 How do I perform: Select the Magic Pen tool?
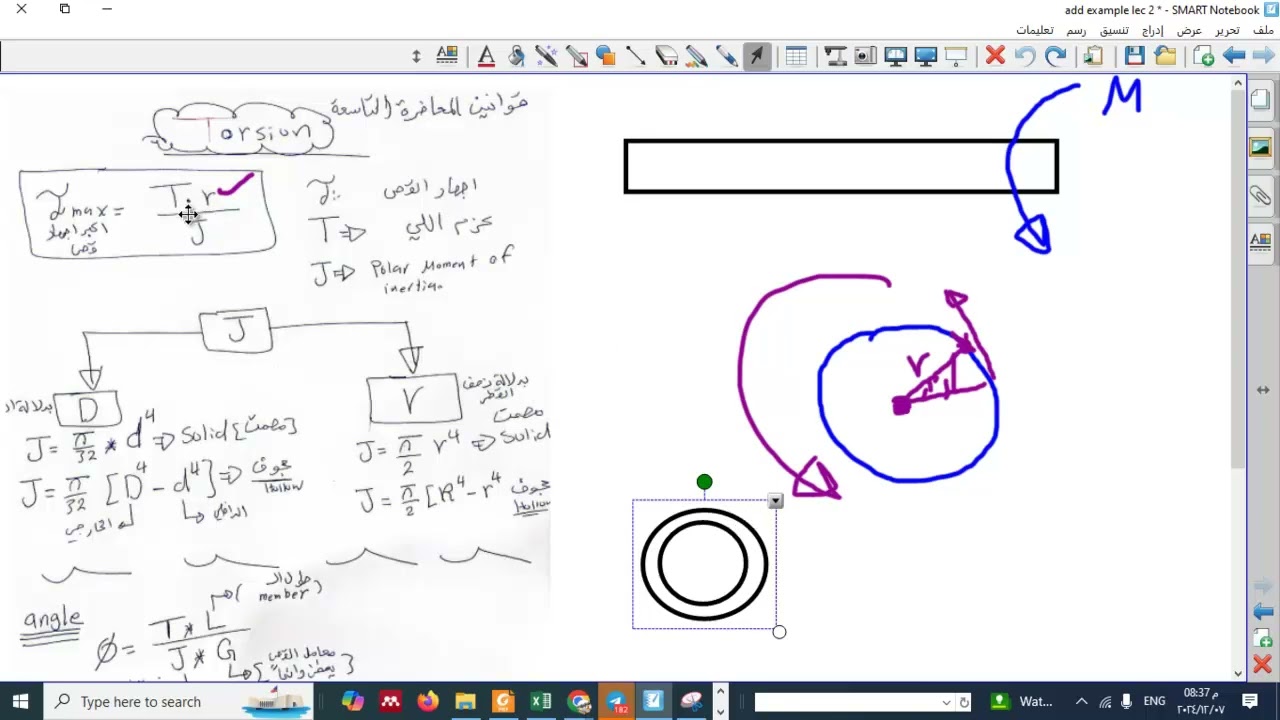546,57
